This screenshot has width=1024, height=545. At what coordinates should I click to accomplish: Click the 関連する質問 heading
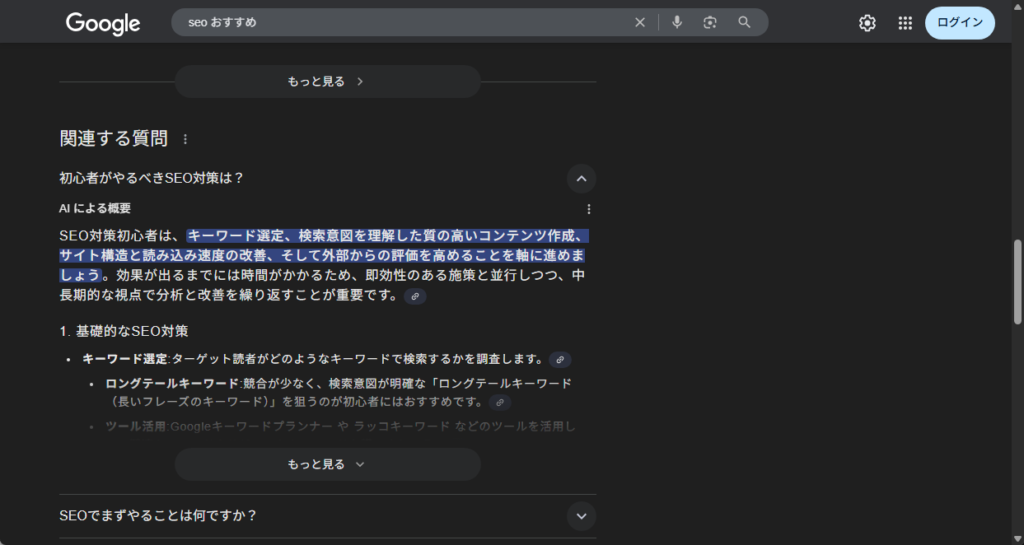click(x=114, y=138)
